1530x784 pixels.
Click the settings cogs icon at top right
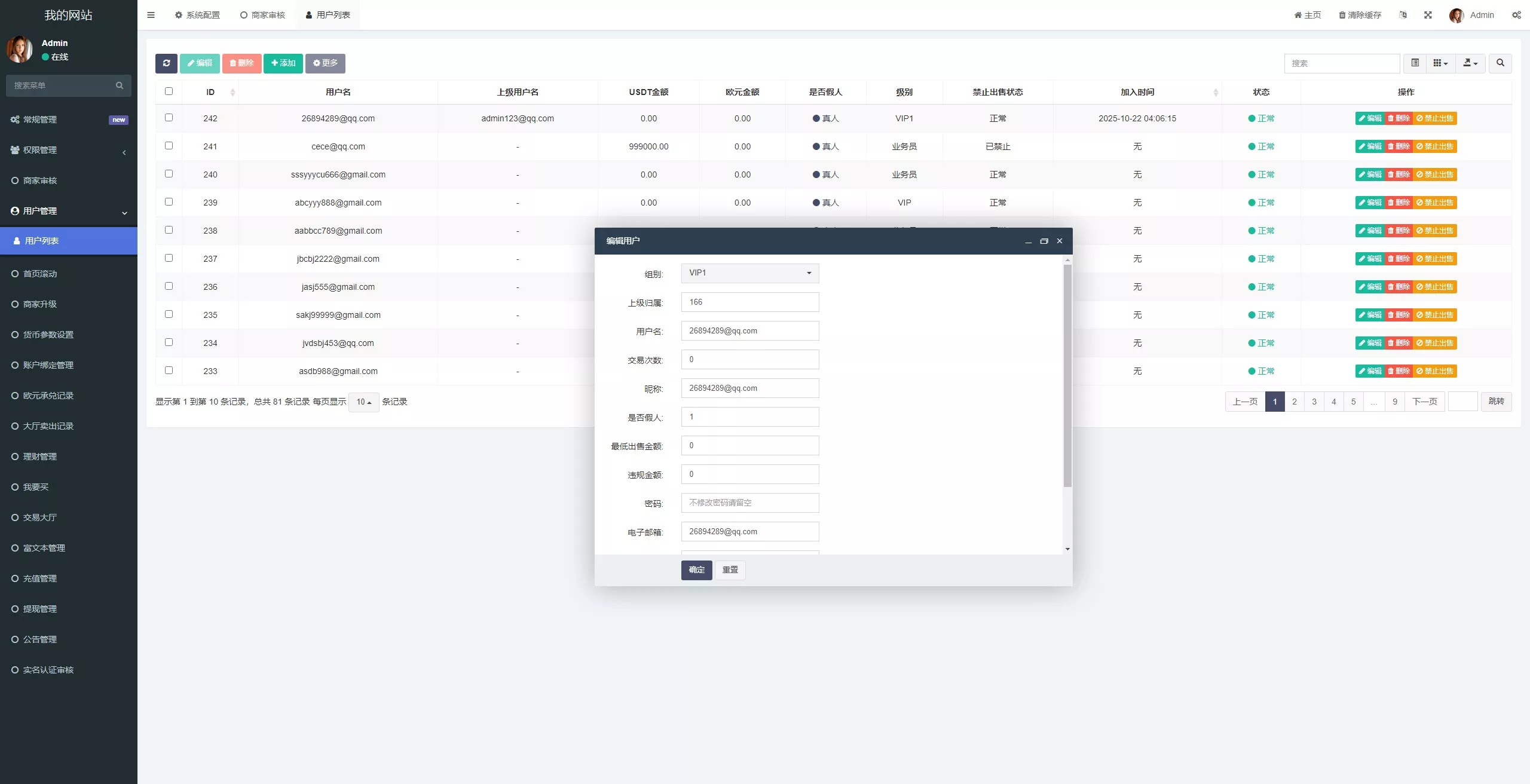coord(1516,15)
